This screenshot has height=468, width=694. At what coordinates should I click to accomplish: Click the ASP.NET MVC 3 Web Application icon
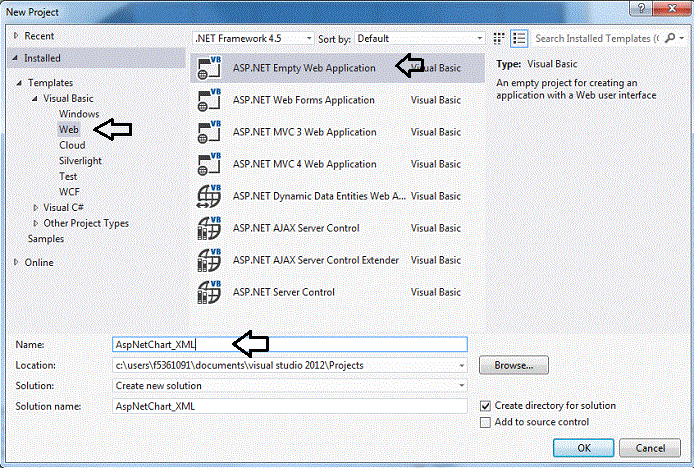[209, 132]
